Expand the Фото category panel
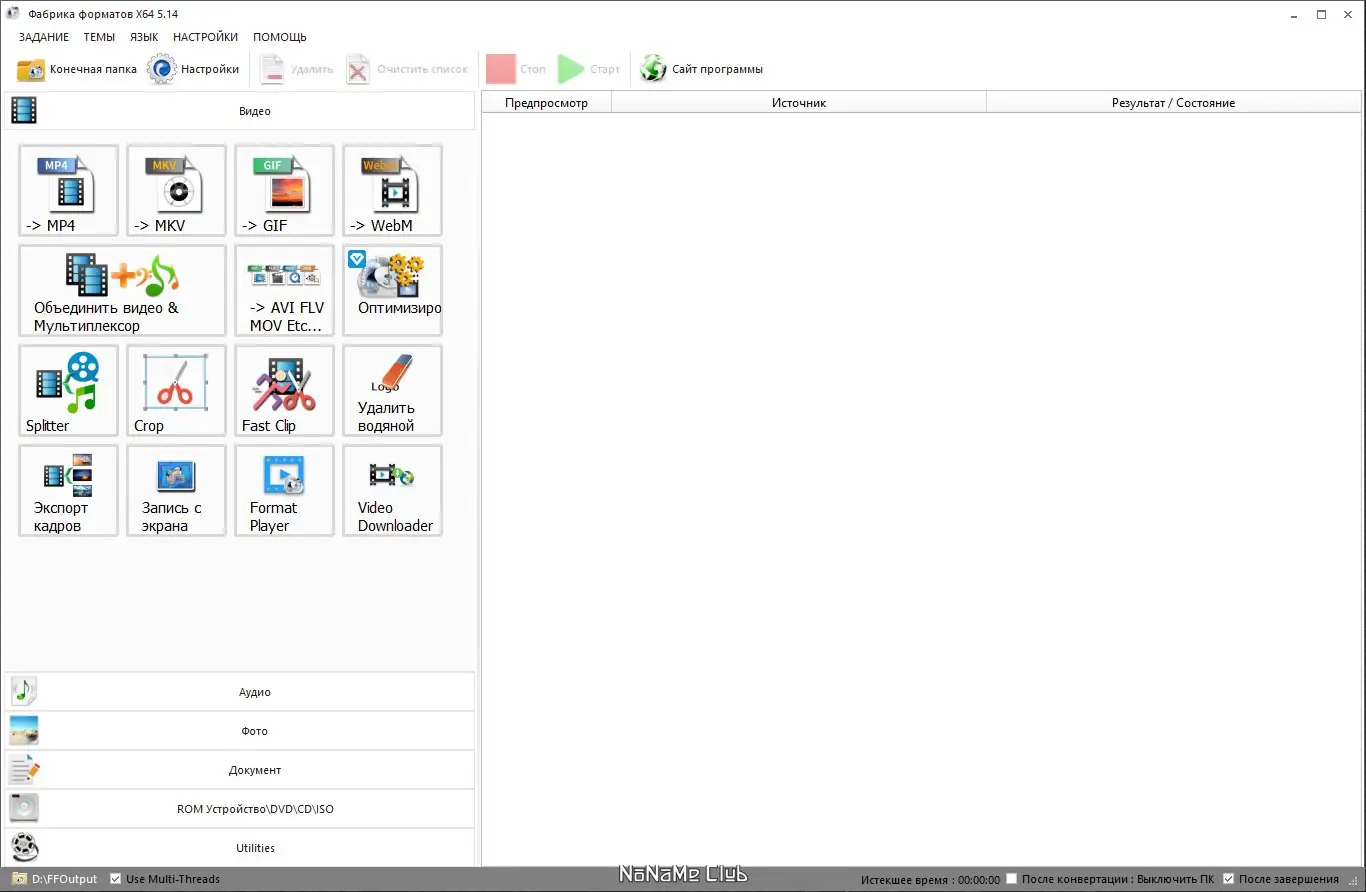The image size is (1366, 892). tap(240, 730)
